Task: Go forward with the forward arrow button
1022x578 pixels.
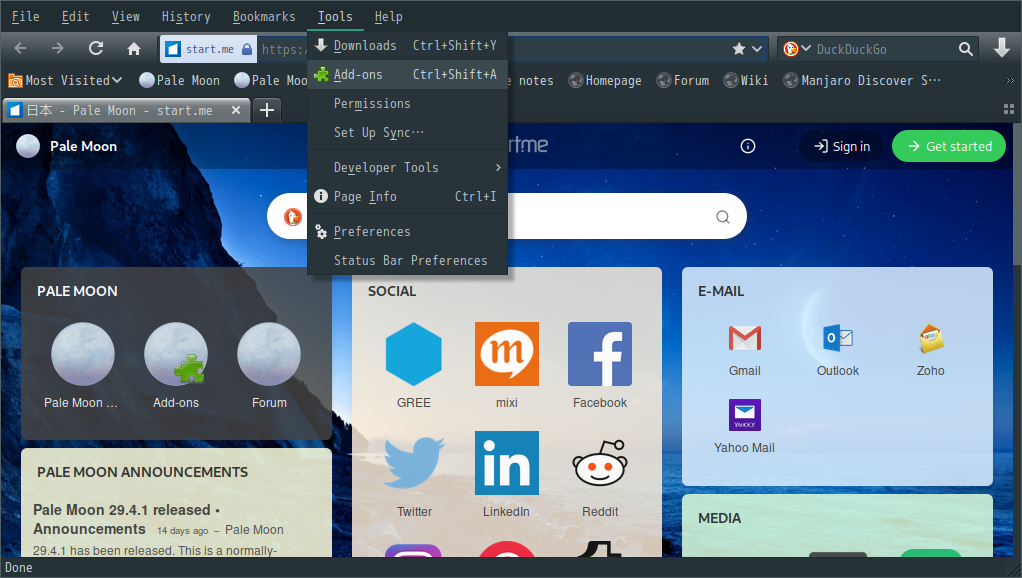Action: (58, 48)
